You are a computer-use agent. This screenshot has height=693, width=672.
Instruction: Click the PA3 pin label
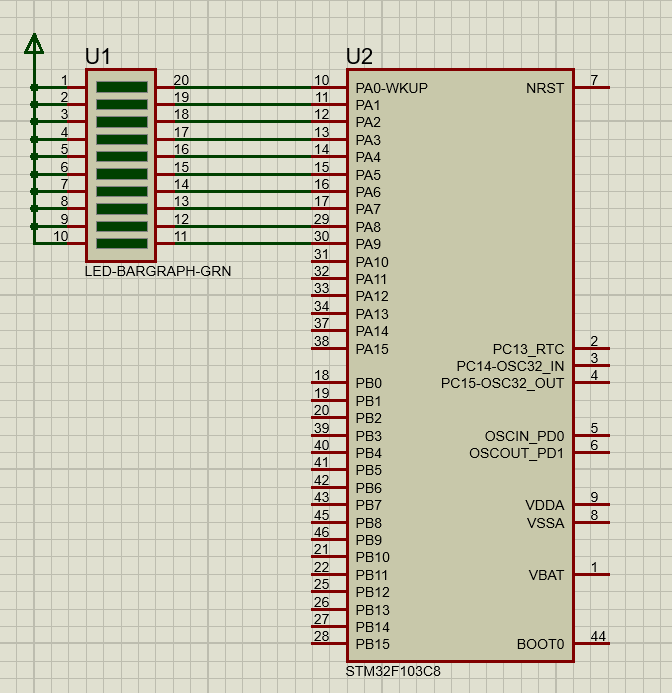[368, 140]
